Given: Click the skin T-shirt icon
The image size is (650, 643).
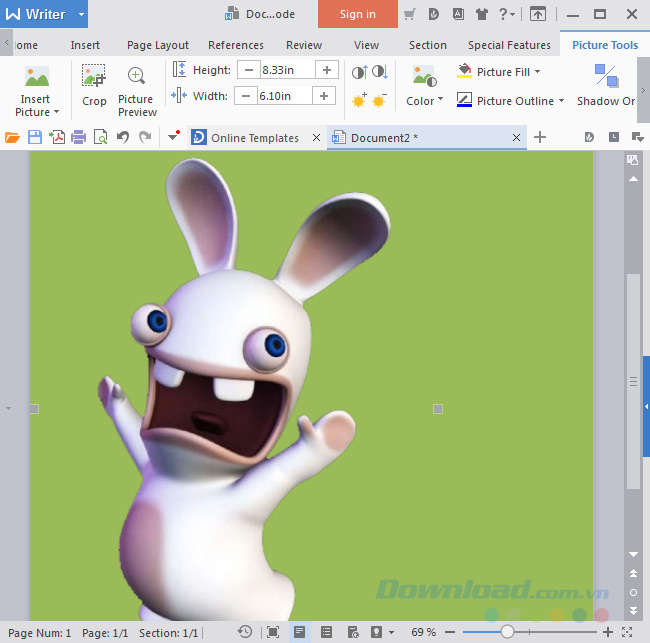Looking at the screenshot, I should (x=481, y=15).
